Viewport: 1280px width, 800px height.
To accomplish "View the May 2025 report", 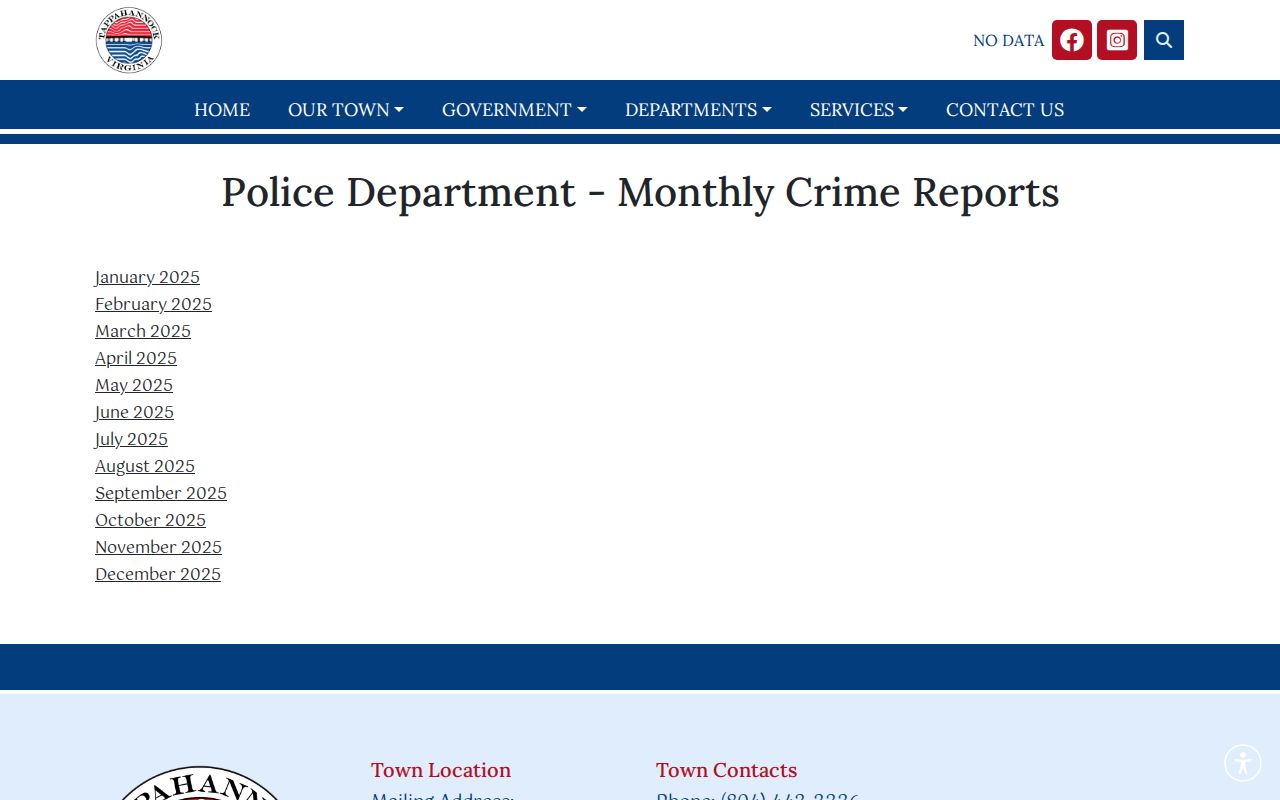I will click(x=134, y=385).
